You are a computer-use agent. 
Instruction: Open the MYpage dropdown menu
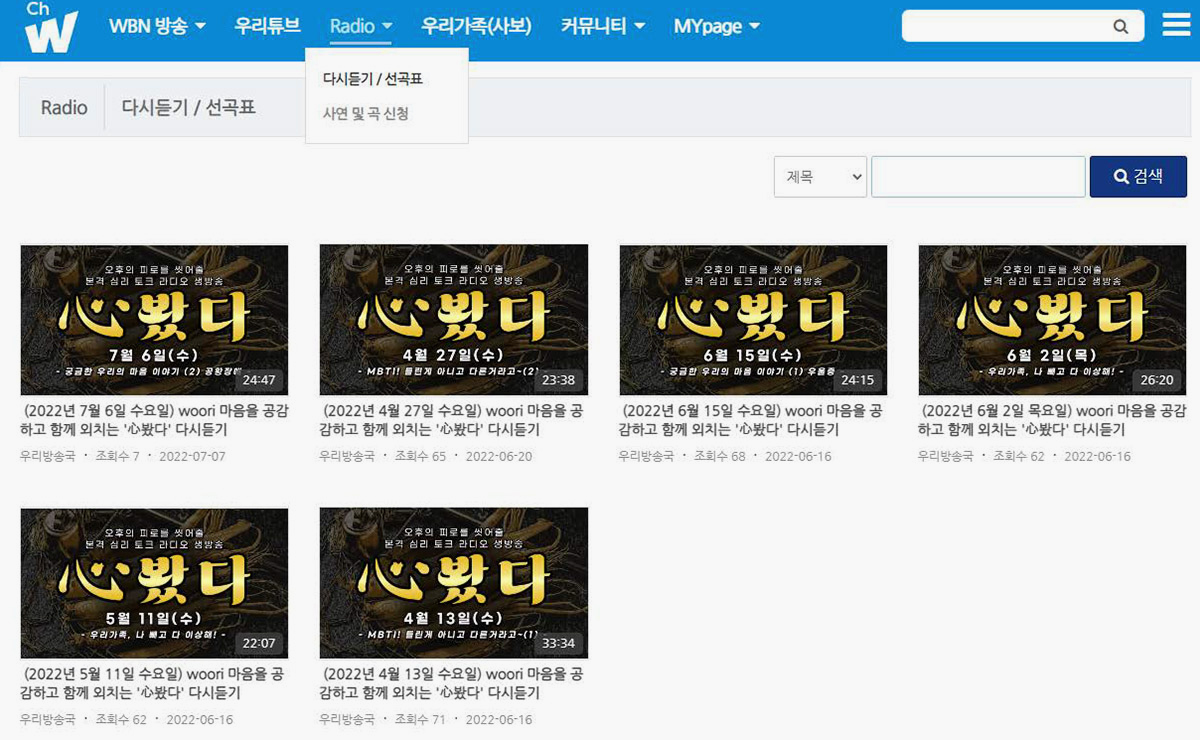716,26
